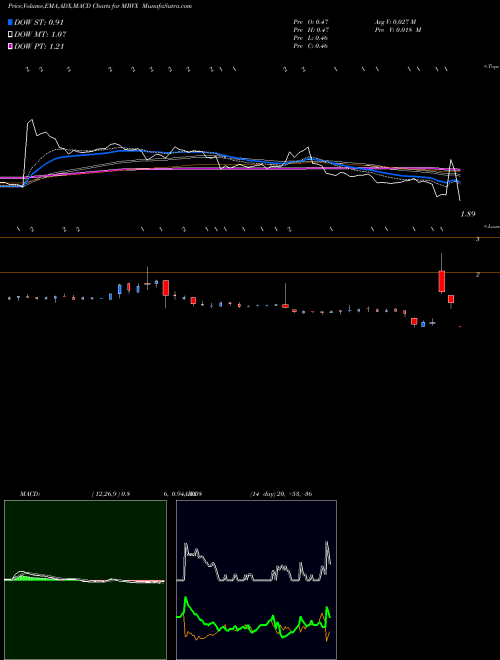Click the magenta DOW PT legend swatch
This screenshot has height=660, width=500.
tap(10, 46)
